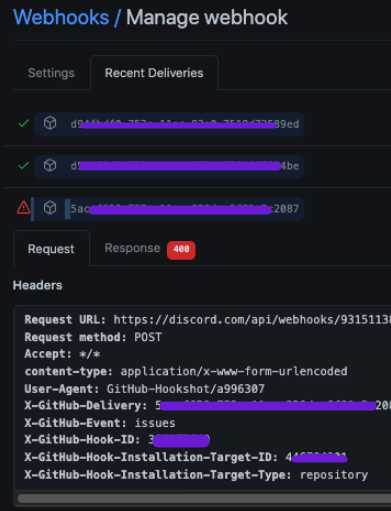Click the horizontal scrollbar under headers box
This screenshot has width=391, height=511.
pyautogui.click(x=204, y=499)
